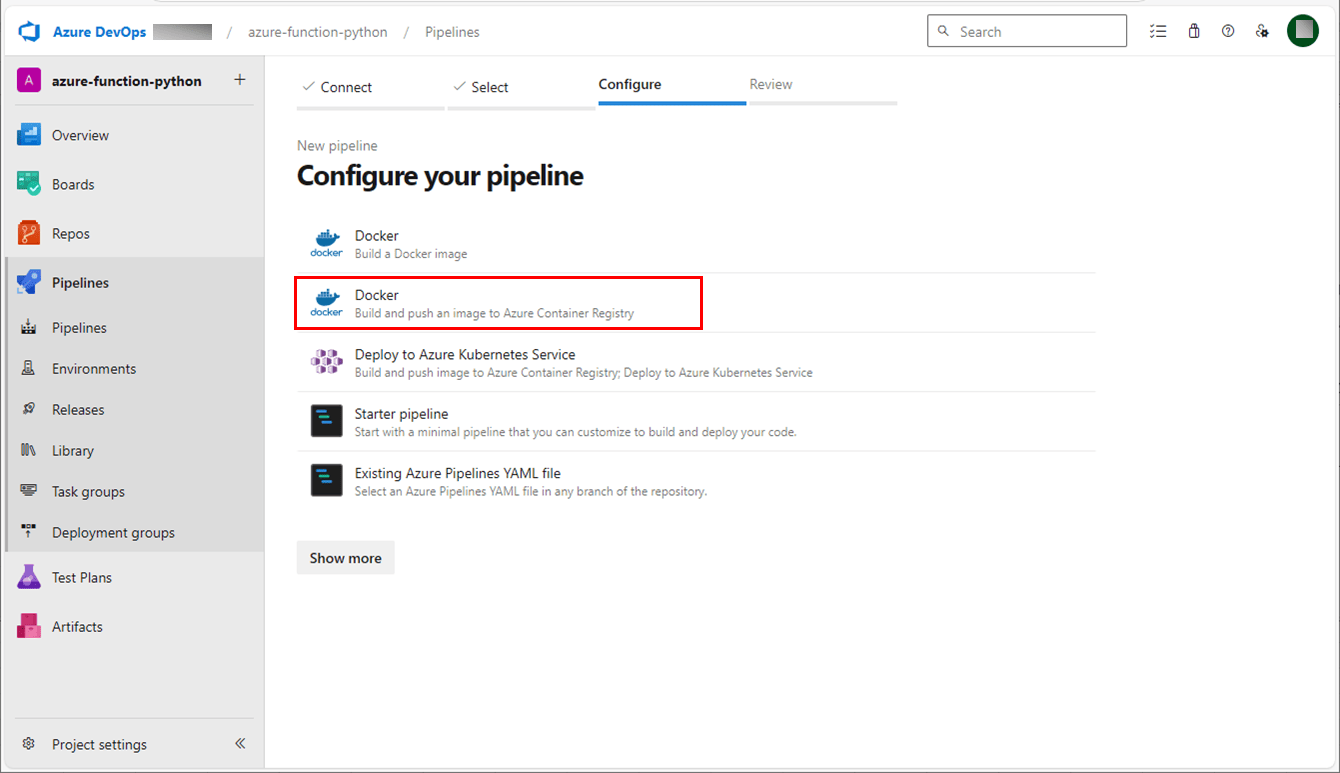Image resolution: width=1340 pixels, height=773 pixels.
Task: Open the User settings icon
Action: [1262, 31]
